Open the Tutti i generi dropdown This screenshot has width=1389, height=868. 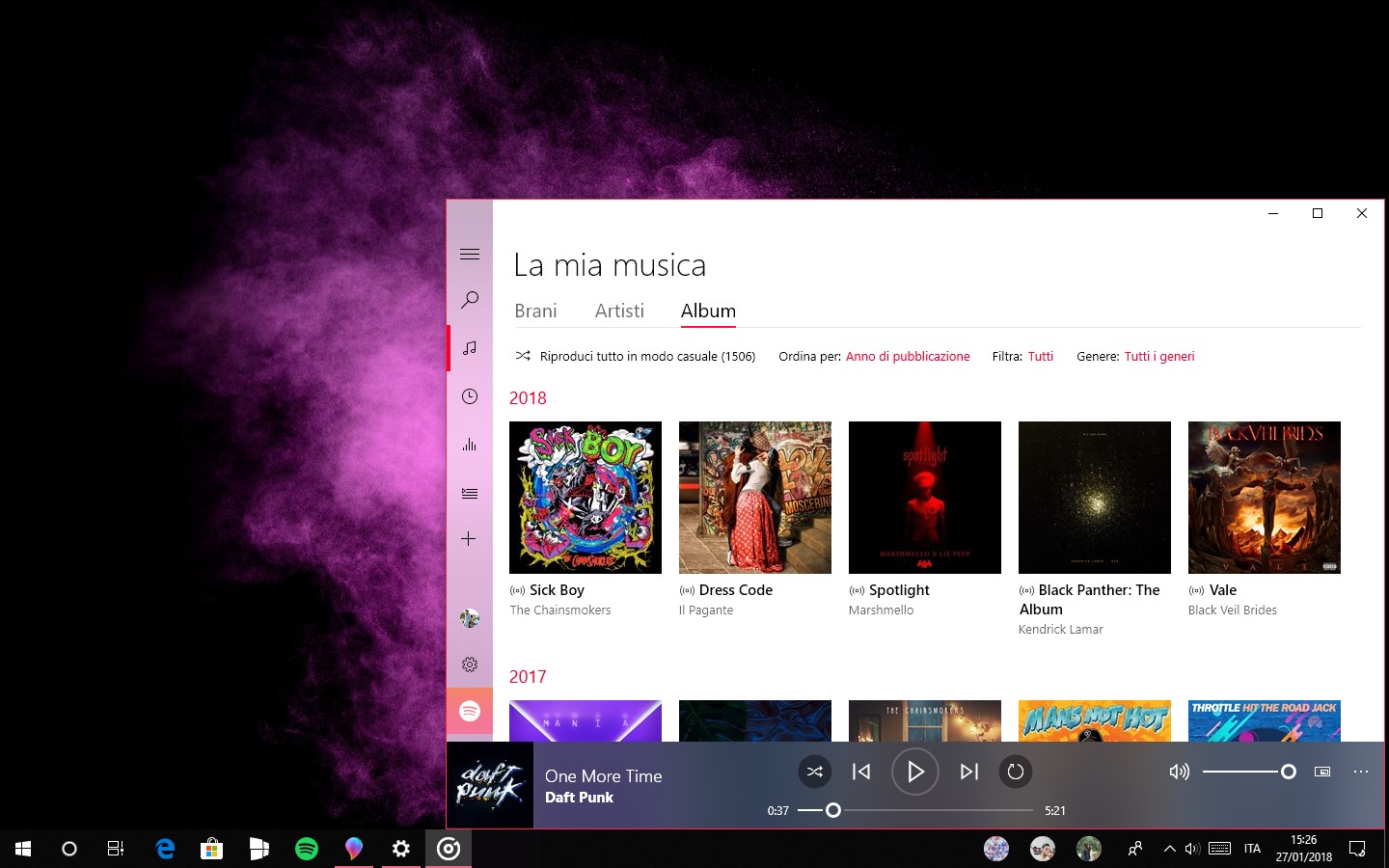pyautogui.click(x=1159, y=356)
